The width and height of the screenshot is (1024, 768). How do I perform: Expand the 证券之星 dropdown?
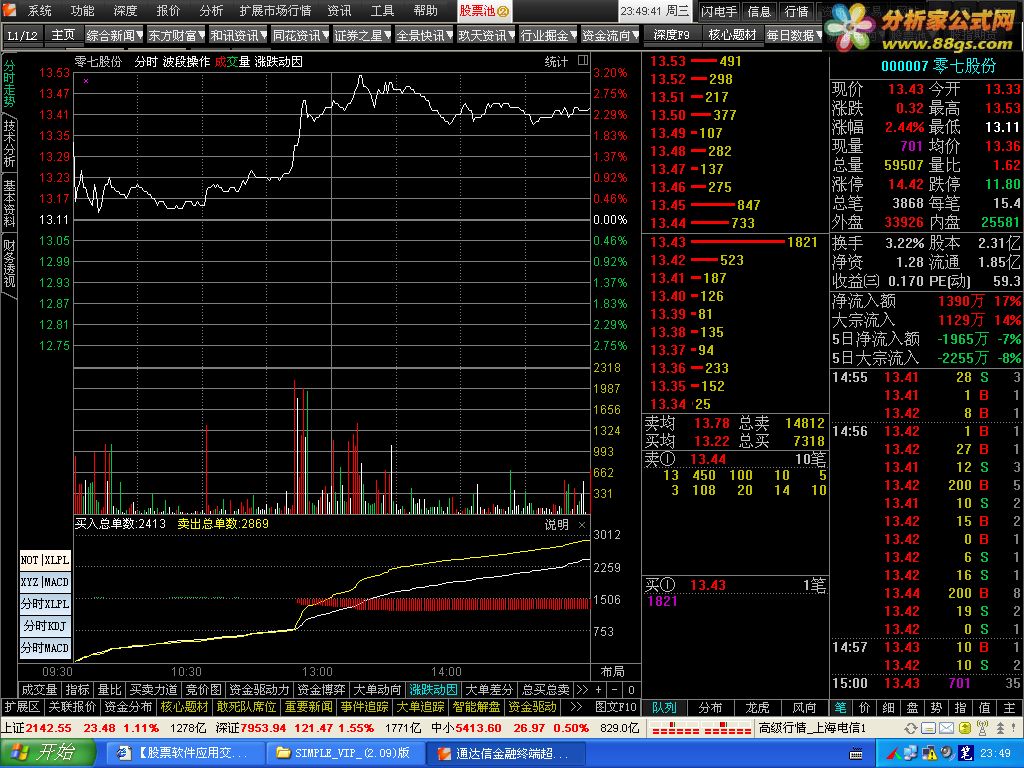(x=362, y=35)
